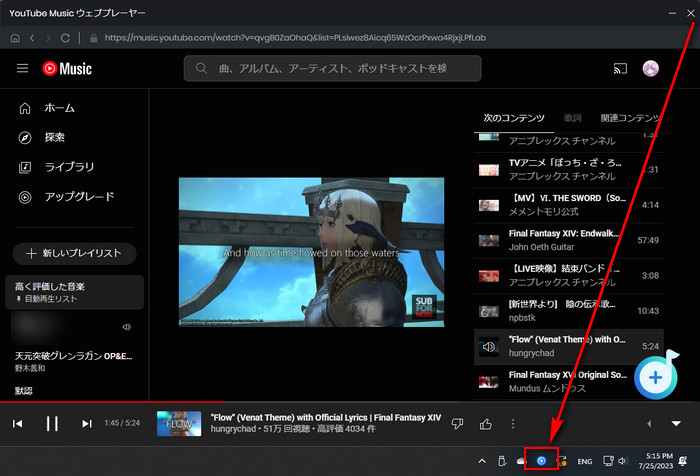
Task: Expand player controls with left arrow
Action: pyautogui.click(x=649, y=424)
